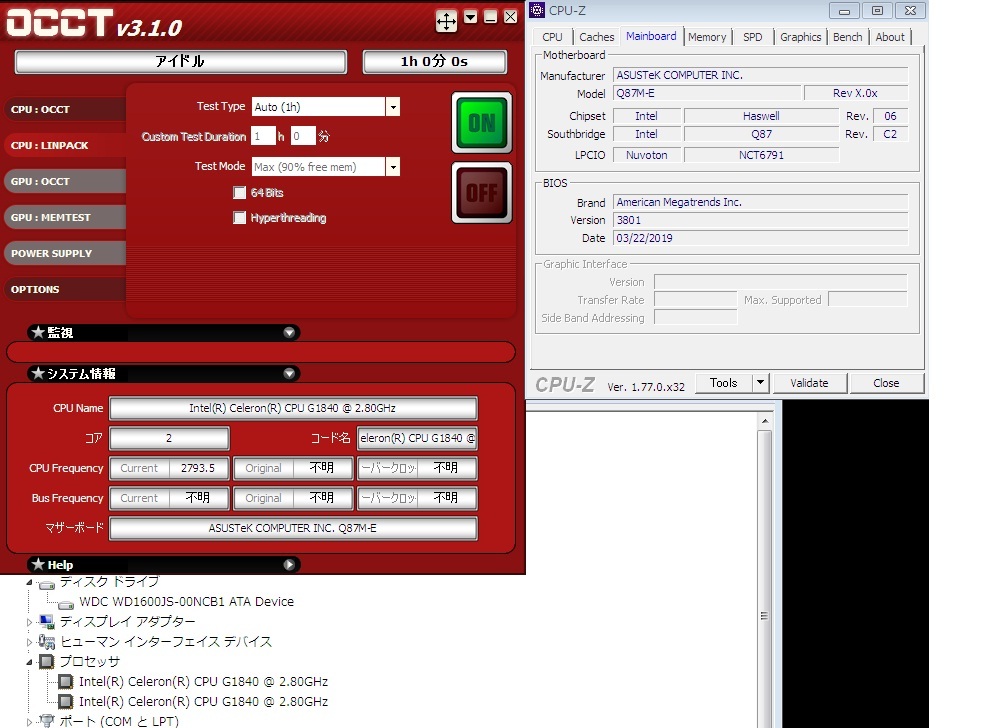Screen dimensions: 1008x728
Task: Click the star icon beside 監視
Action: [x=38, y=332]
